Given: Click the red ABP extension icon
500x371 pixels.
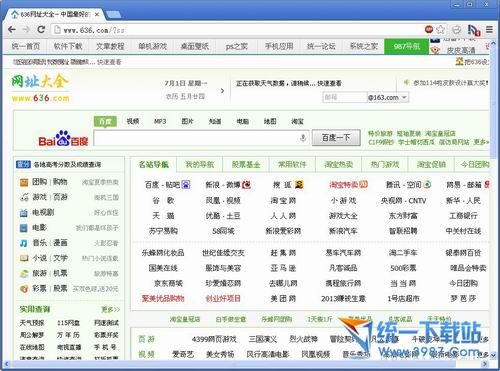Looking at the screenshot, I should 429,29.
